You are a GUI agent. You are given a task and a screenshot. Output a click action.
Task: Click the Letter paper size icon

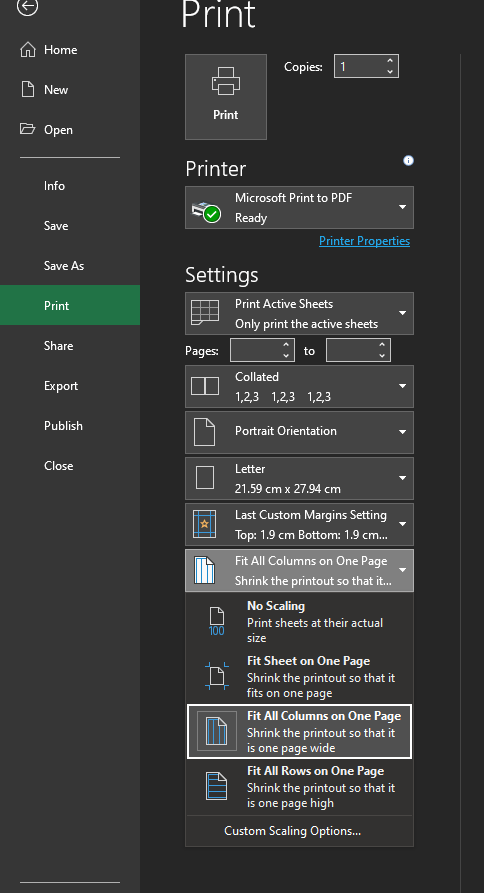[x=204, y=478]
